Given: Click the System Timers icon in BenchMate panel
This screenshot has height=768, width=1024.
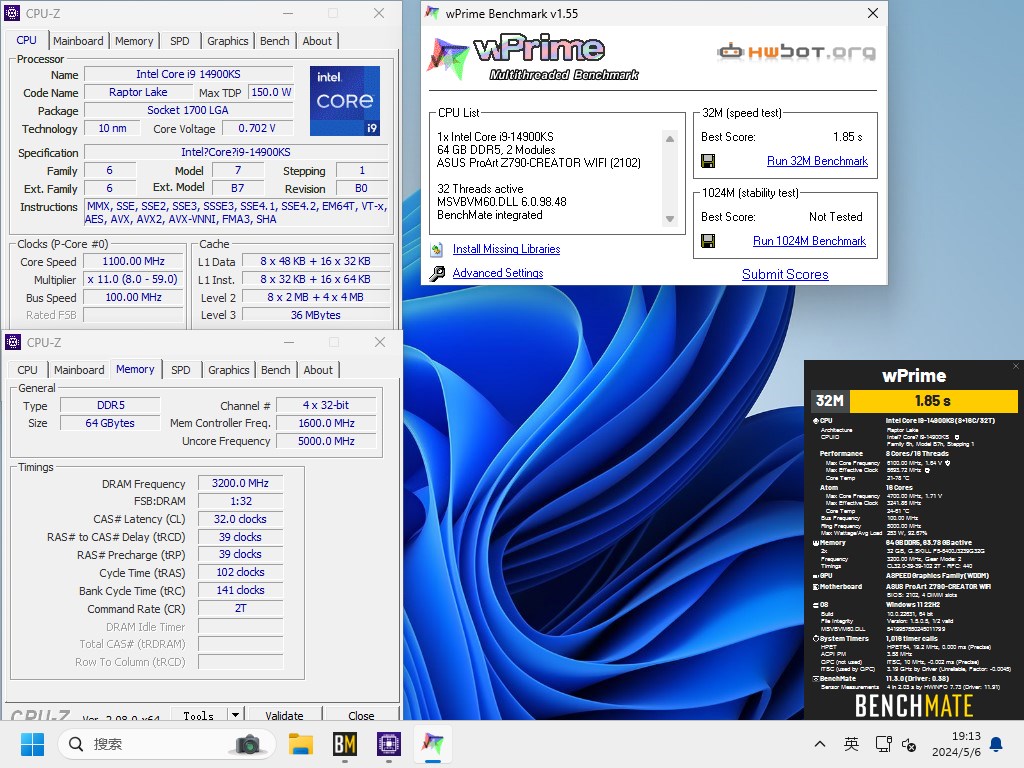Looking at the screenshot, I should pyautogui.click(x=816, y=638).
